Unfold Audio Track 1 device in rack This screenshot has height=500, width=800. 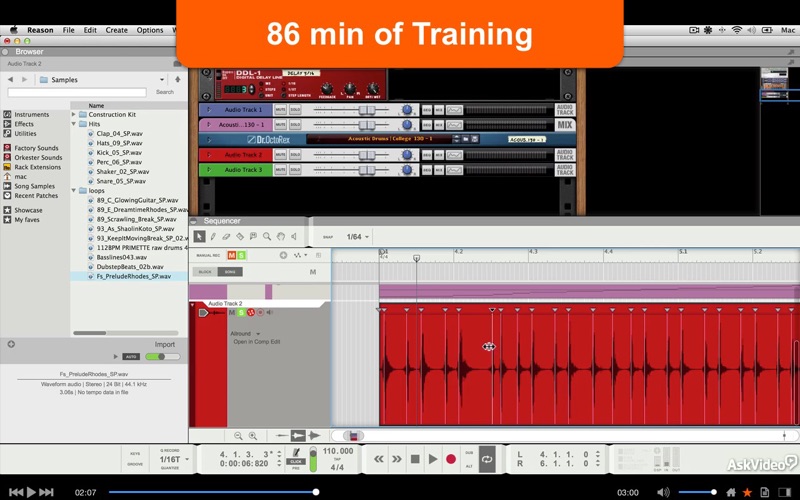[208, 110]
